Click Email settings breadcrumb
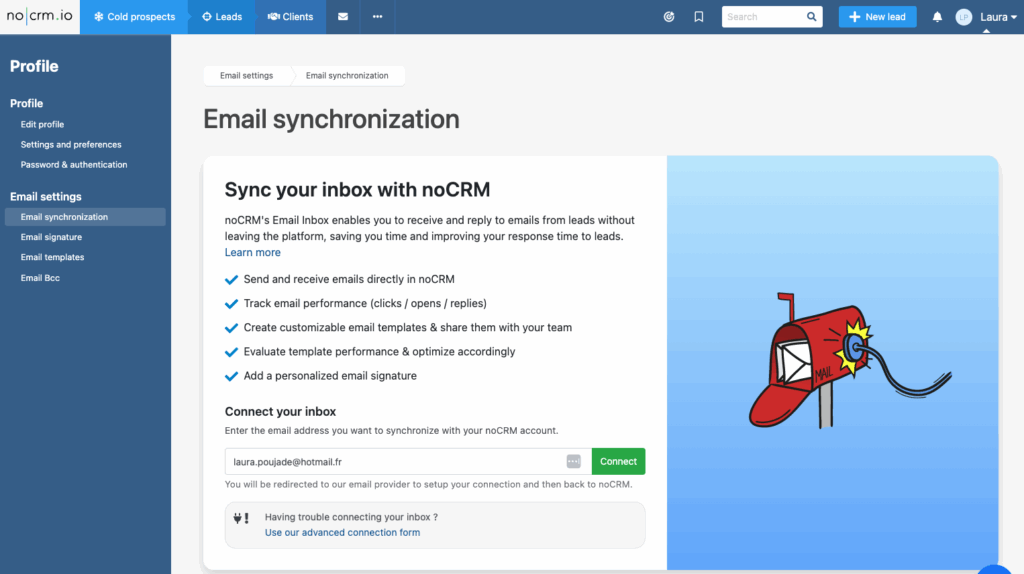The width and height of the screenshot is (1024, 574). pyautogui.click(x=246, y=76)
